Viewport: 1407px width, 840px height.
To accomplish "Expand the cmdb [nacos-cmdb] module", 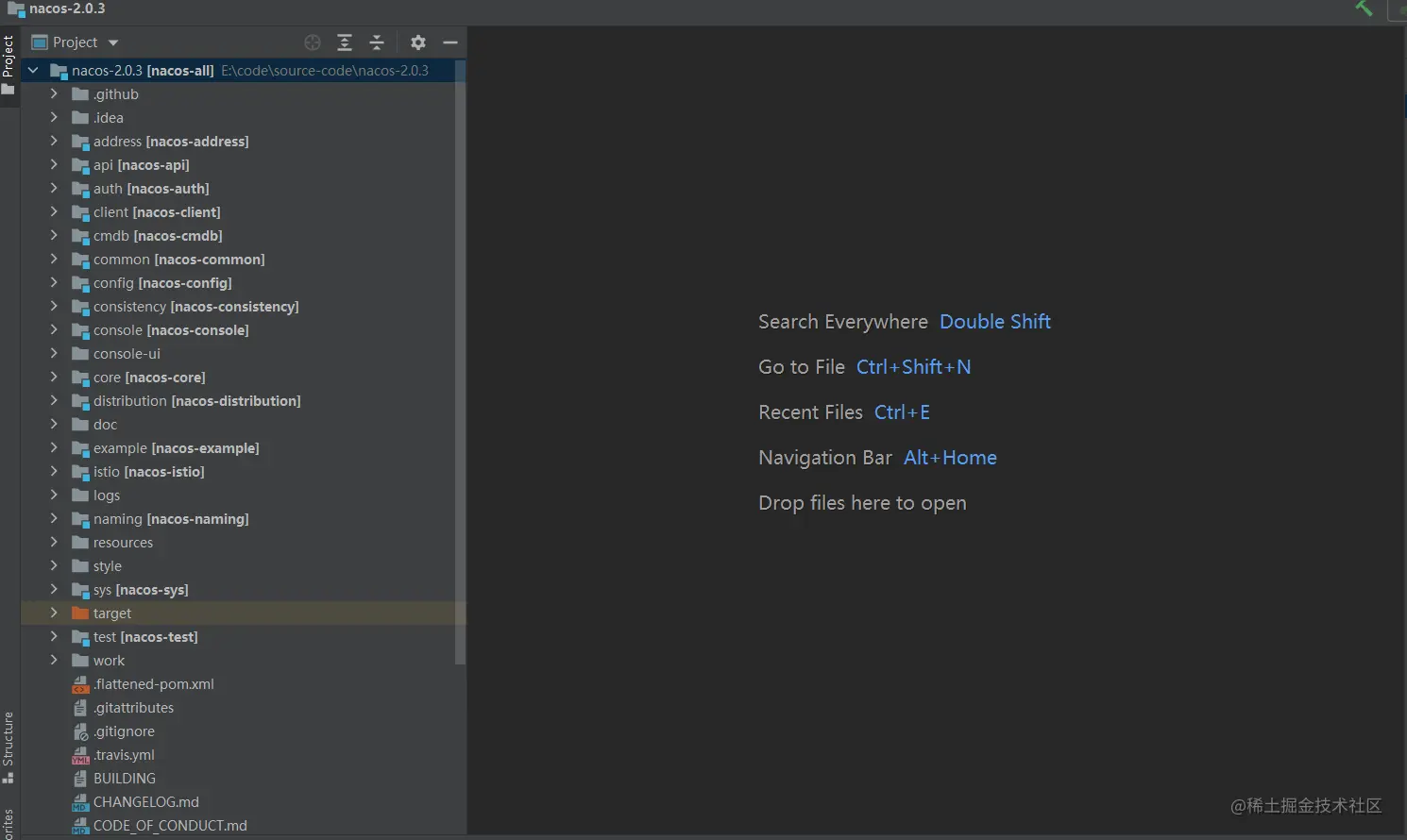I will click(54, 236).
